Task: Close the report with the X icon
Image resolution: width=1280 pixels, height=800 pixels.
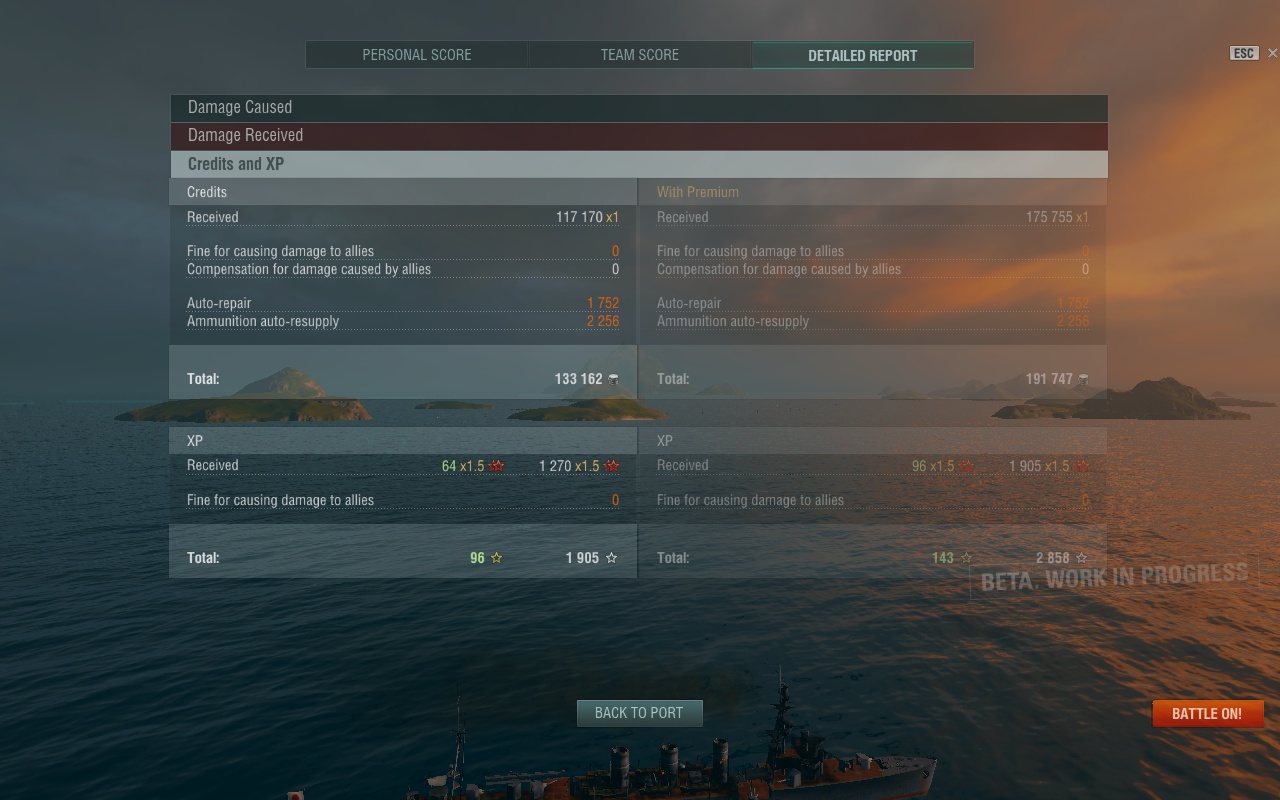Action: pyautogui.click(x=1272, y=53)
